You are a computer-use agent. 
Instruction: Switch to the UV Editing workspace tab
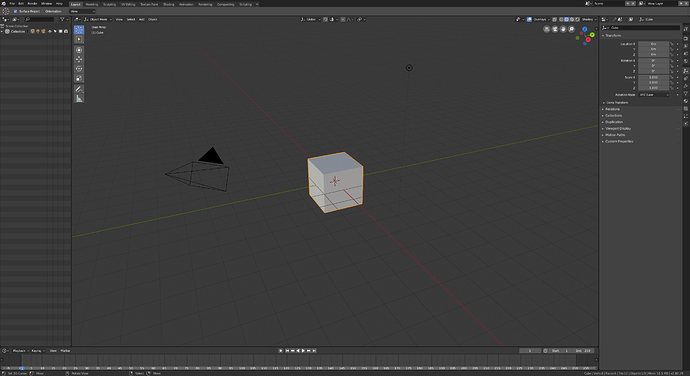(128, 4)
